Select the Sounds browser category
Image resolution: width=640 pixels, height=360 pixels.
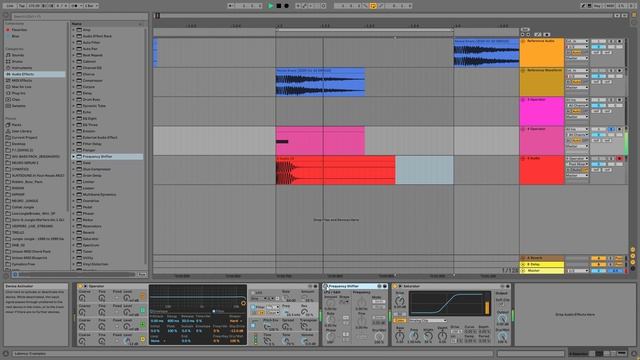pyautogui.click(x=18, y=55)
